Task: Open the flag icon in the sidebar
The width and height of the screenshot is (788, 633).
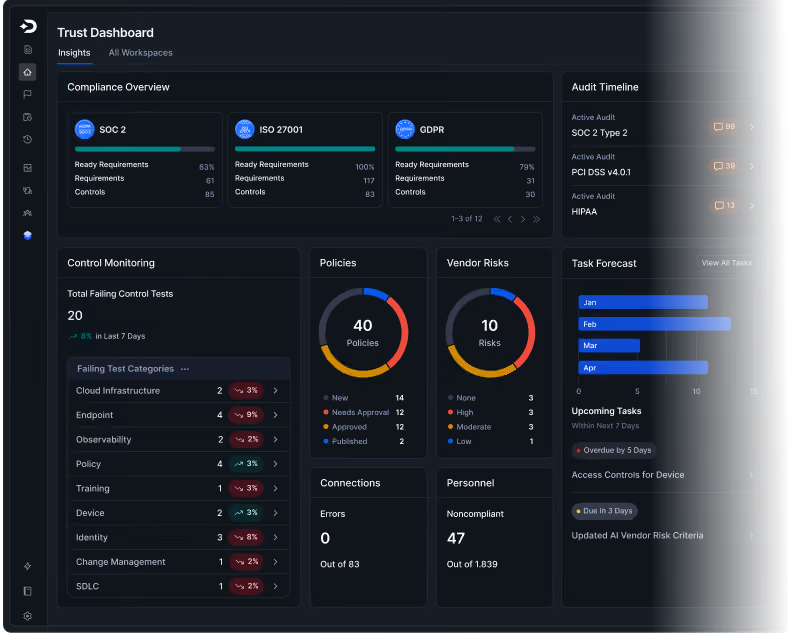Action: 28,94
